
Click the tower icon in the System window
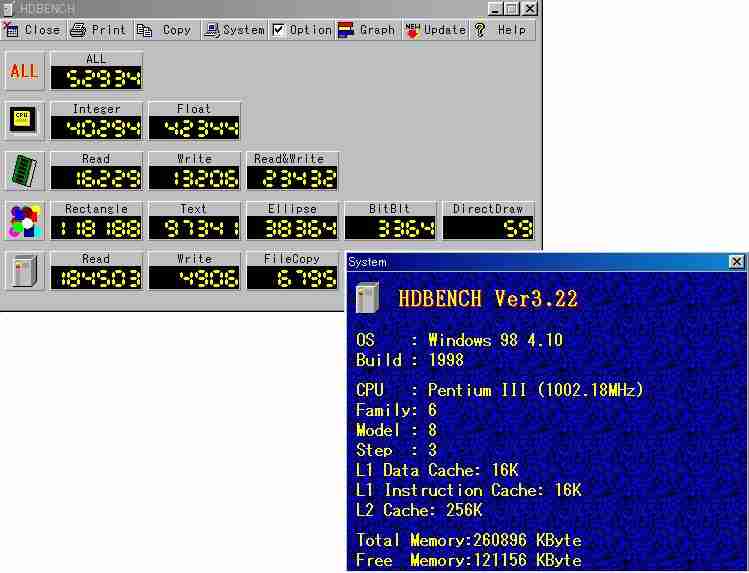[x=368, y=298]
